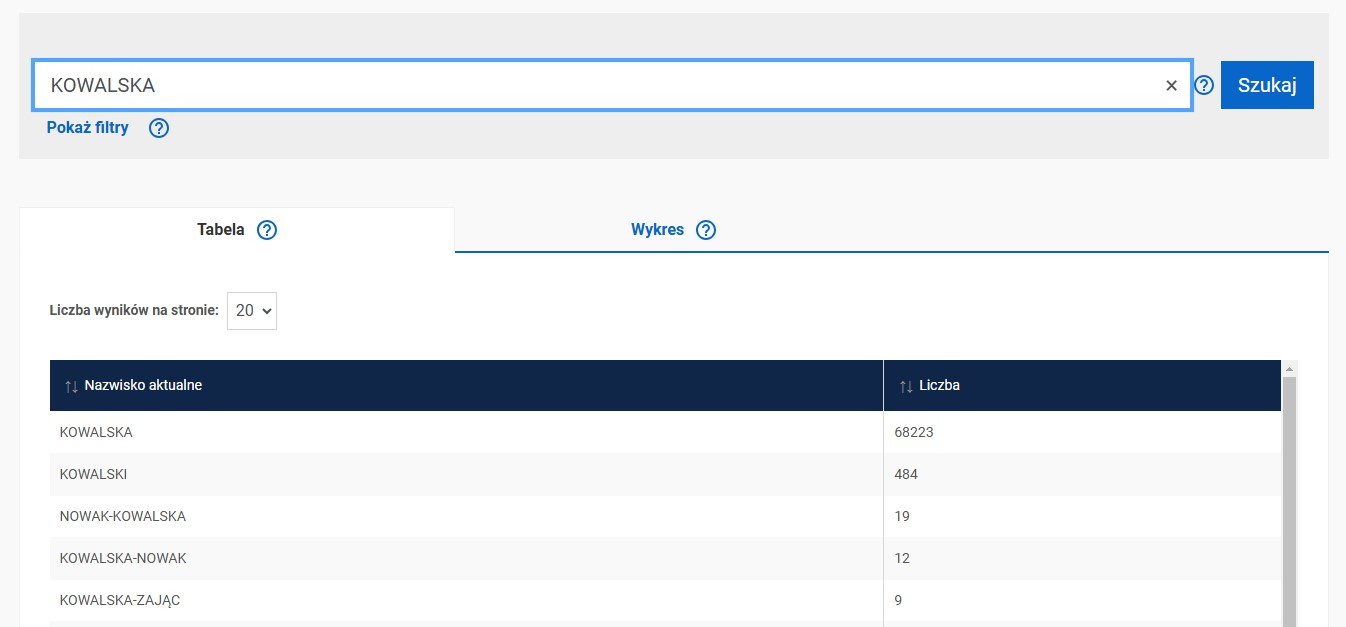Open results-per-page dropdown showing 20
Viewport: 1346px width, 627px height.
(252, 311)
